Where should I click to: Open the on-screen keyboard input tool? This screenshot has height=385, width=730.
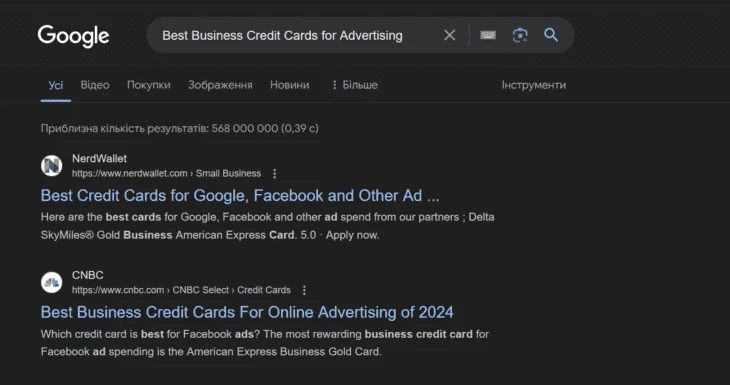[488, 35]
